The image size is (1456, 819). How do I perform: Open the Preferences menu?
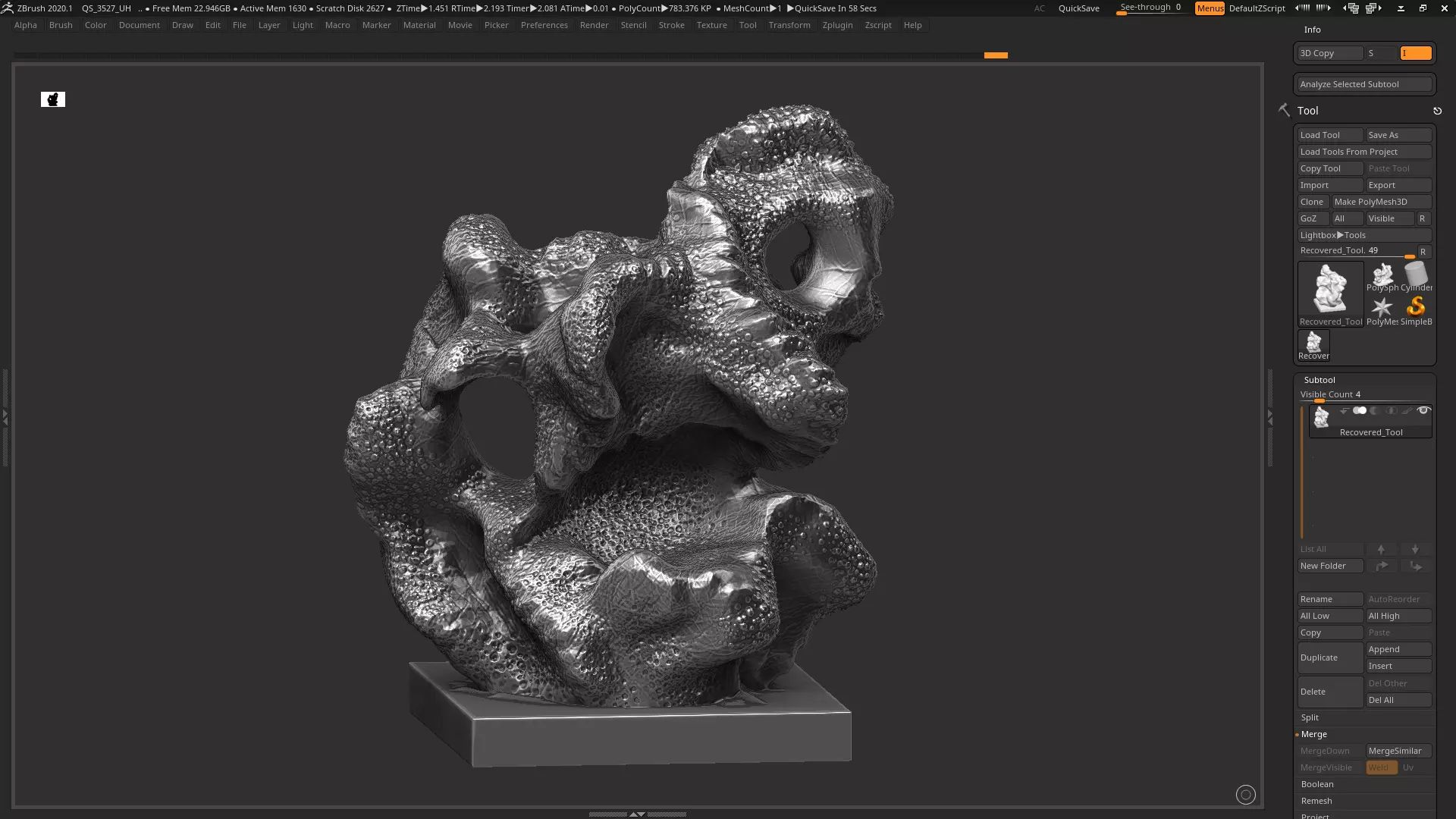[544, 25]
